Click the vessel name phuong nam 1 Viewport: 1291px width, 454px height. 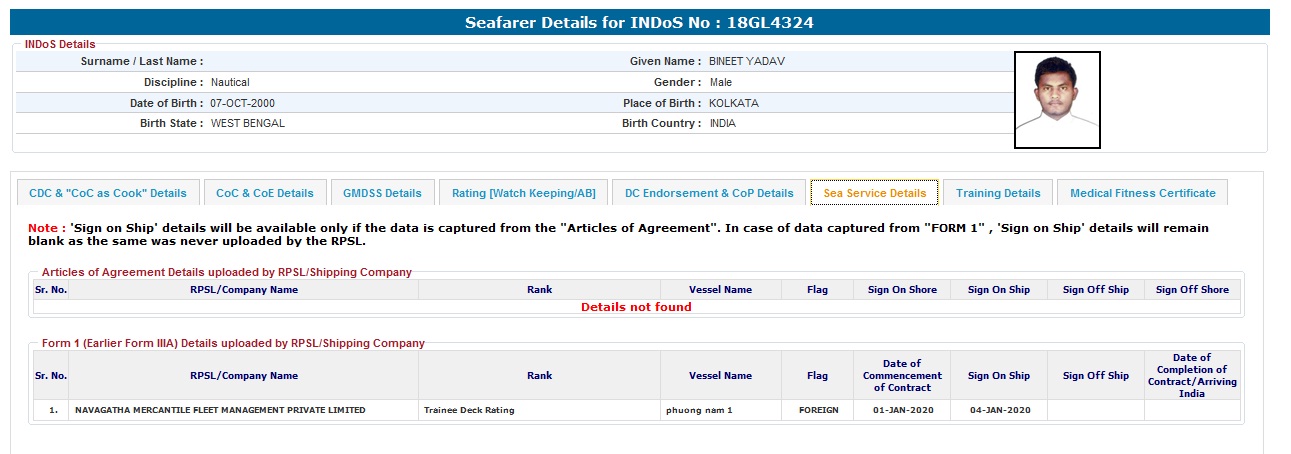(699, 410)
